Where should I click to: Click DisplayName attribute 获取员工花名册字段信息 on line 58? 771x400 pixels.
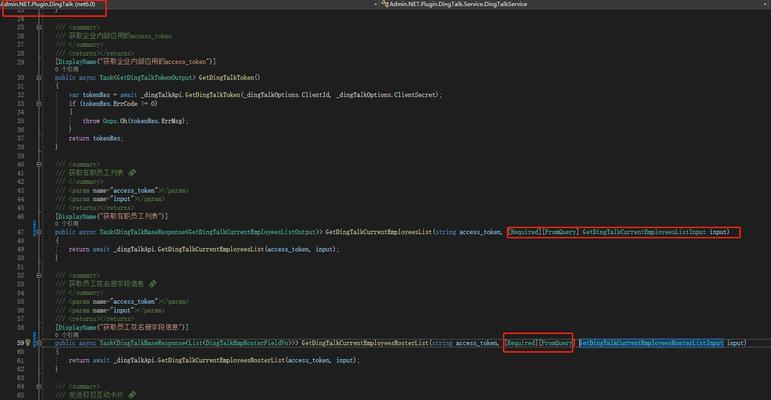(x=122, y=327)
